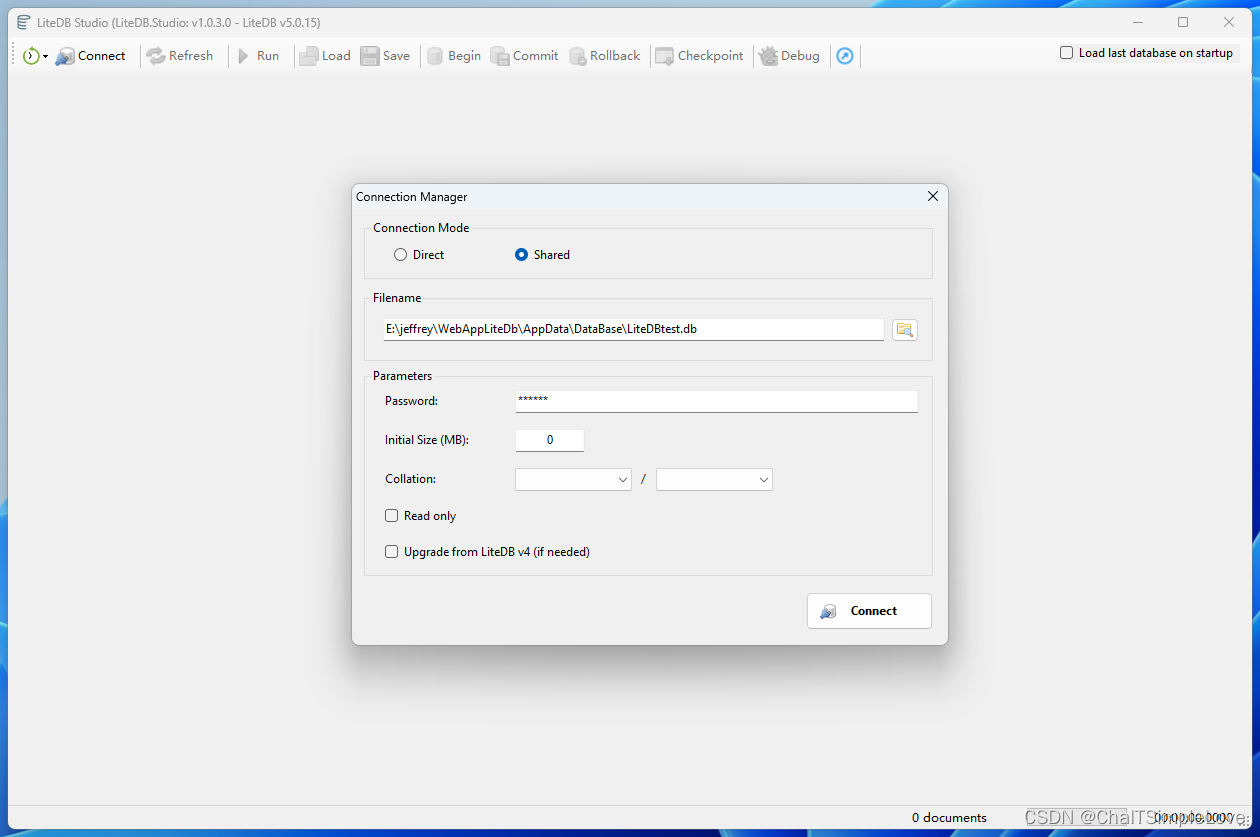Open the second Collation dropdown

(x=714, y=480)
